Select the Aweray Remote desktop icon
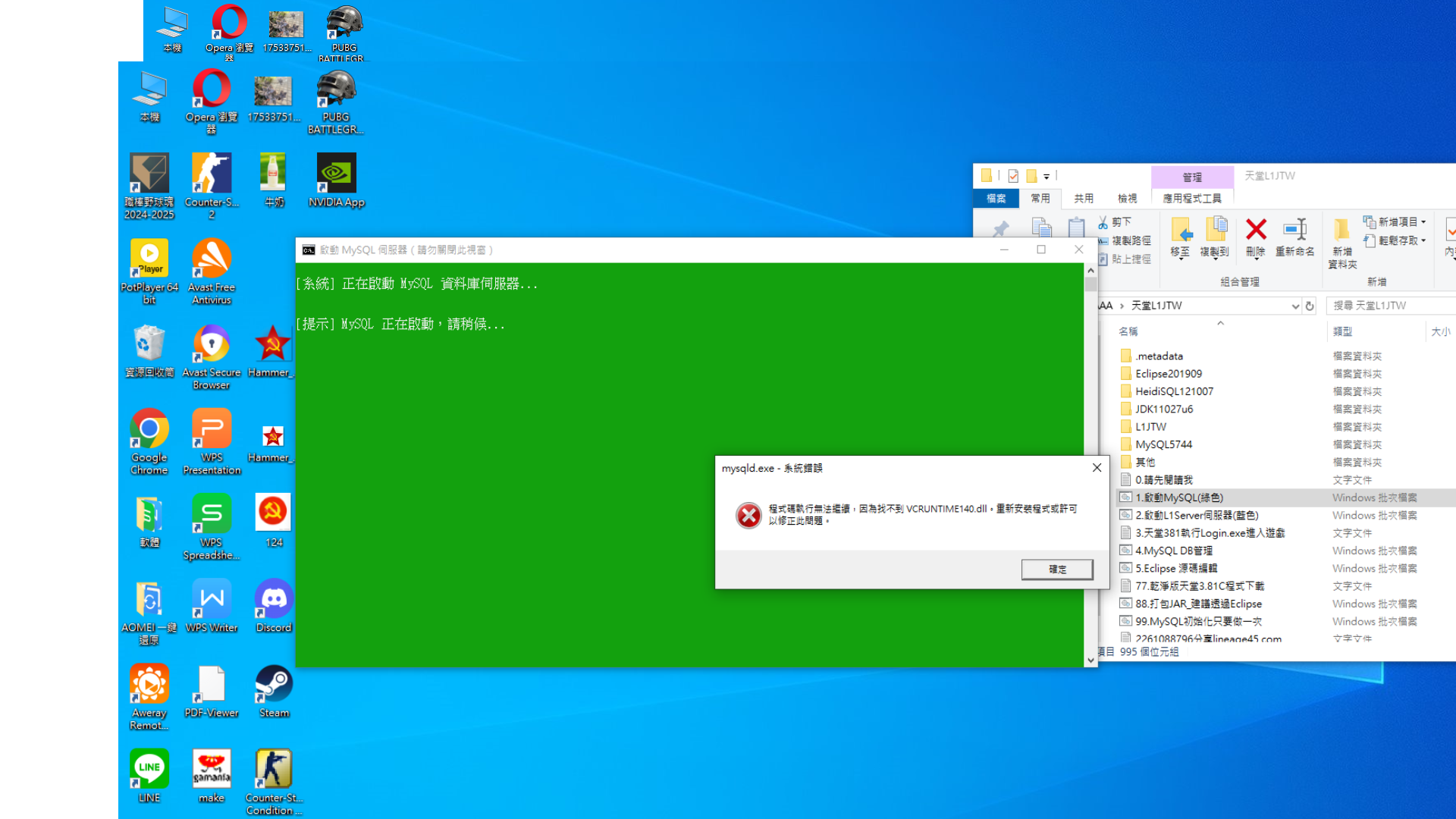The height and width of the screenshot is (819, 1456). [x=149, y=697]
